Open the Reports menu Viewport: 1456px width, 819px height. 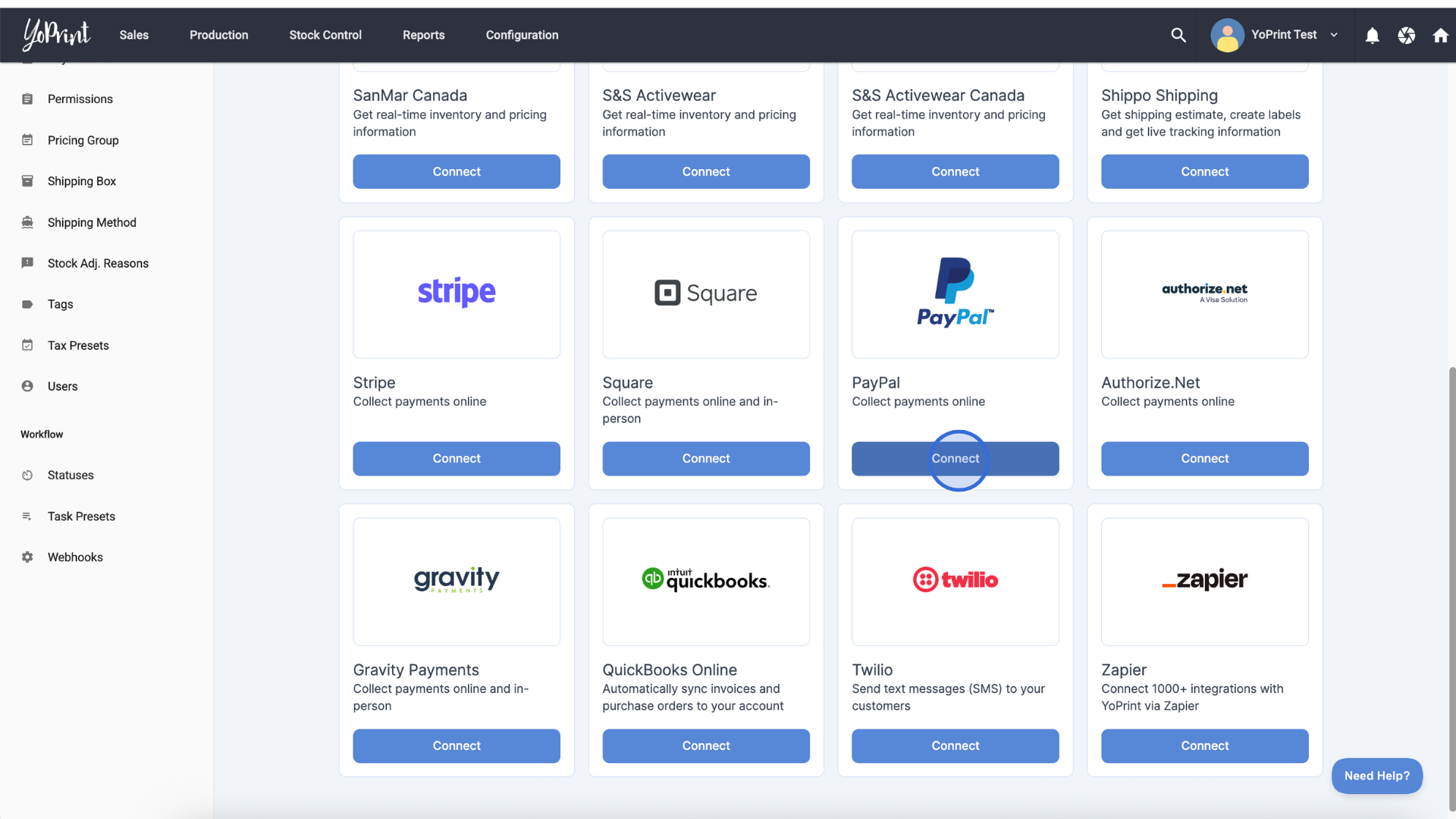423,35
